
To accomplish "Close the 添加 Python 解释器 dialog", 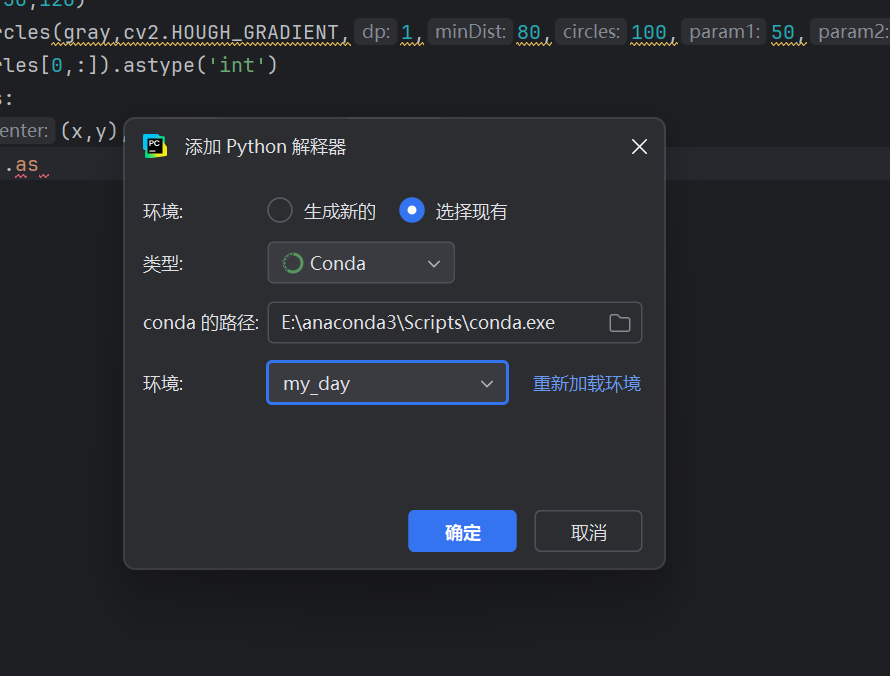I will [x=639, y=146].
